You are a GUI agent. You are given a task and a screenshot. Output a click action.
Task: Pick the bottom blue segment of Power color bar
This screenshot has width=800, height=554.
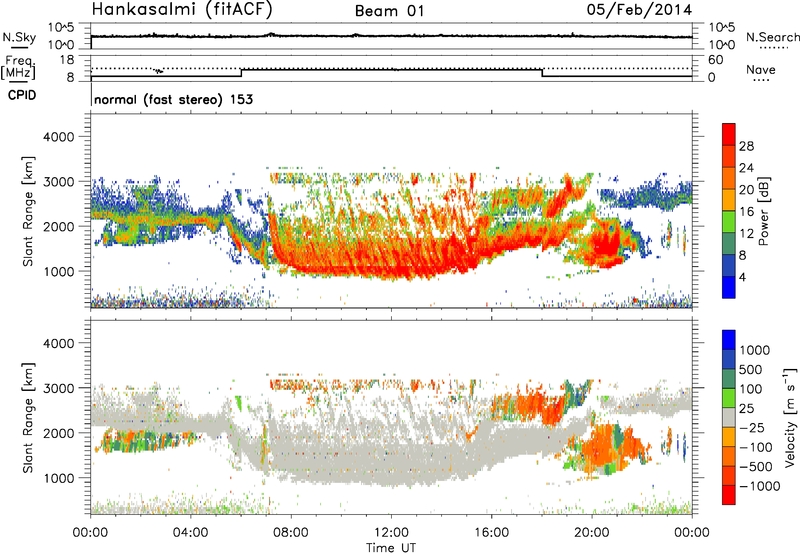click(729, 287)
